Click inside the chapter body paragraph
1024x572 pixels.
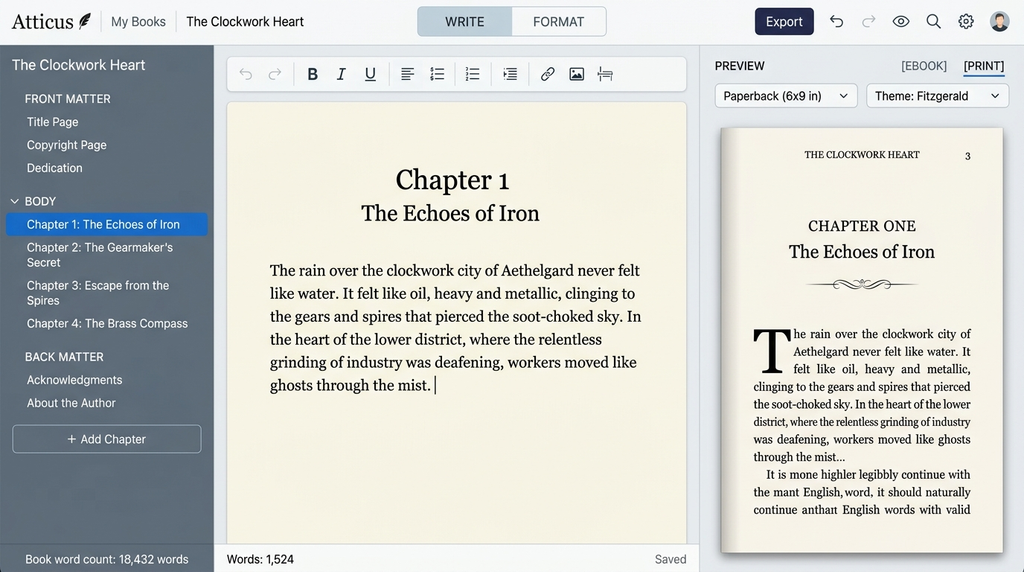pyautogui.click(x=455, y=328)
